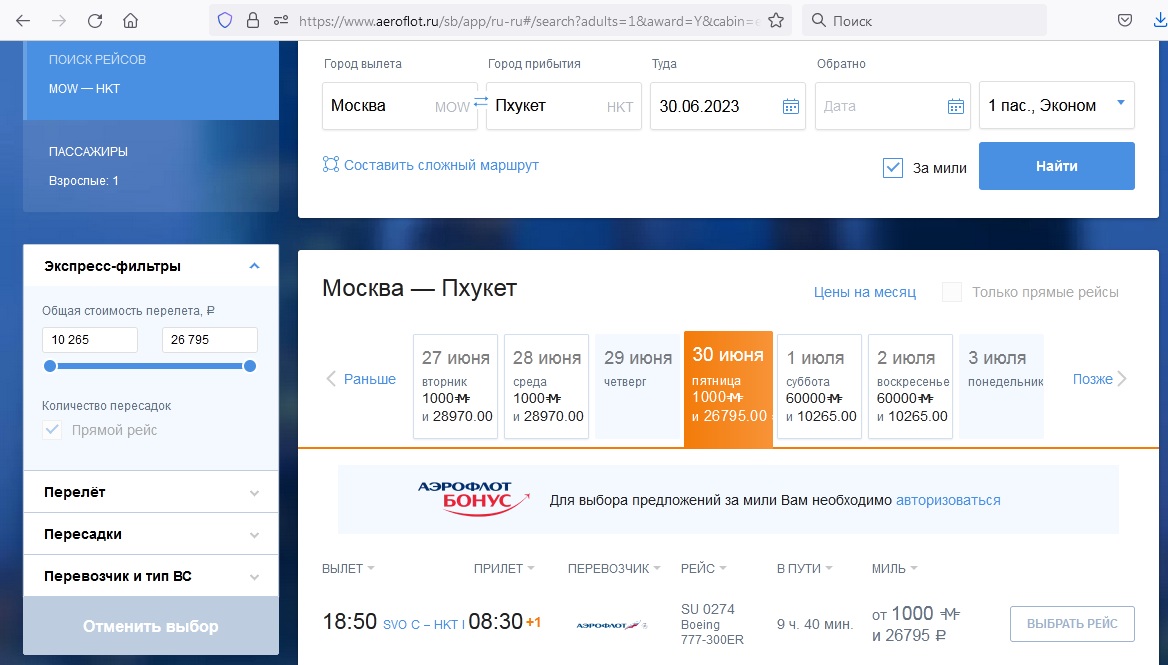Click the 'авторизоваться' link
Viewport: 1168px width, 665px height.
(x=947, y=500)
